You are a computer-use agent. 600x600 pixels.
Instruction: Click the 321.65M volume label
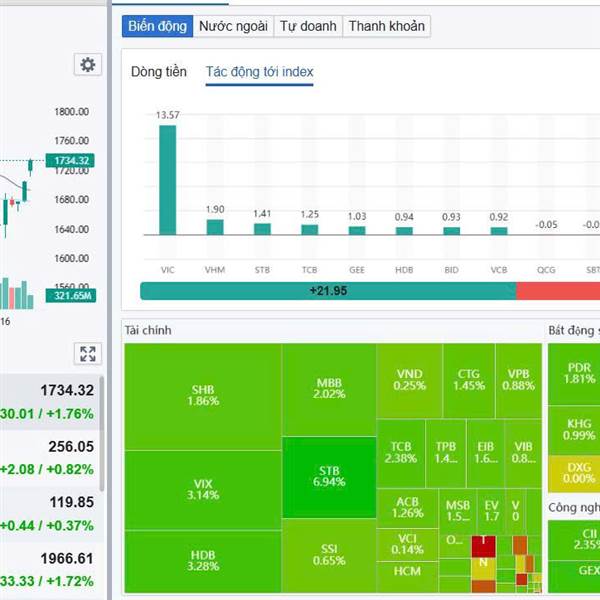click(71, 295)
